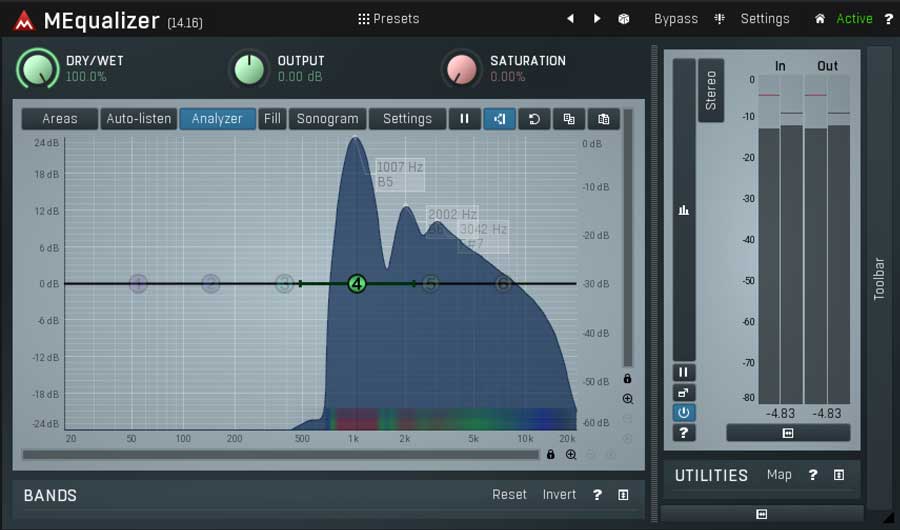Select EQ band 6 node
The width and height of the screenshot is (900, 530).
pos(503,284)
